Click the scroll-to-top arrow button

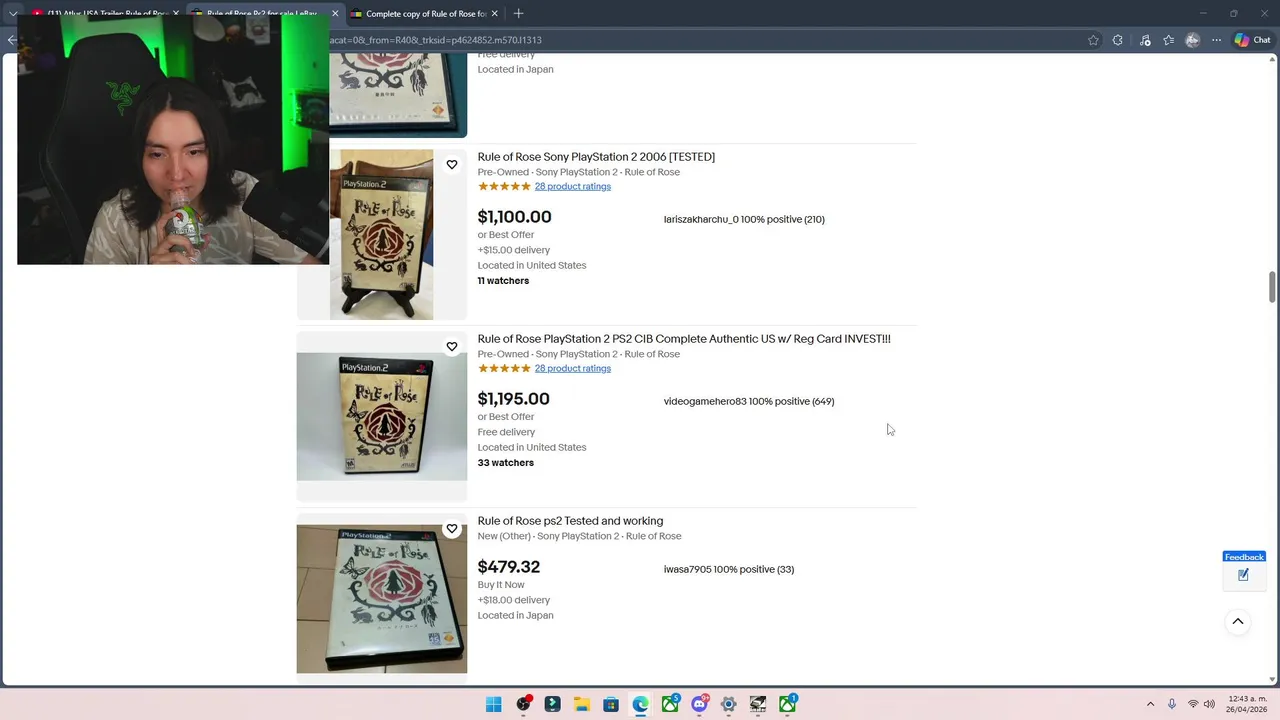tap(1238, 621)
